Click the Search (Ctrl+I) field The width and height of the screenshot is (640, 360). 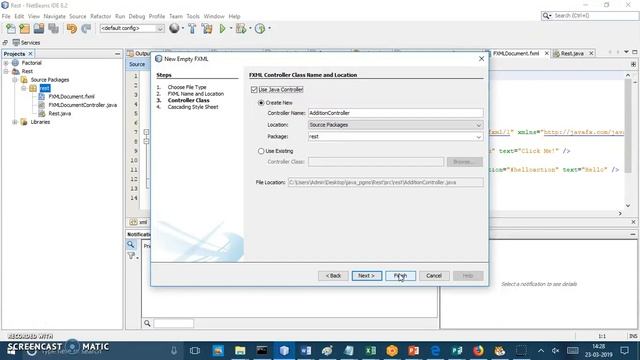[589, 16]
